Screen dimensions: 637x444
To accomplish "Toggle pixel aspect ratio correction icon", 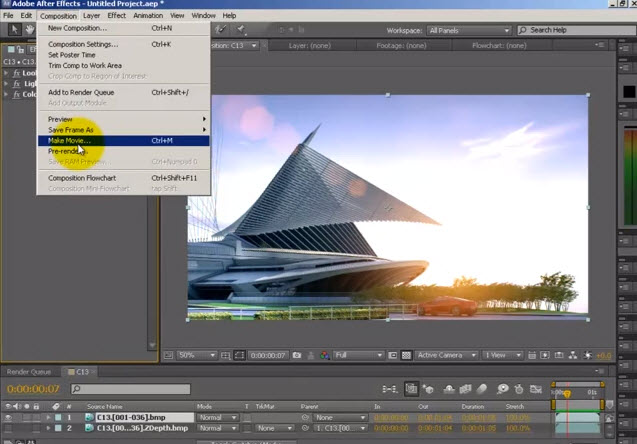I will pos(532,355).
